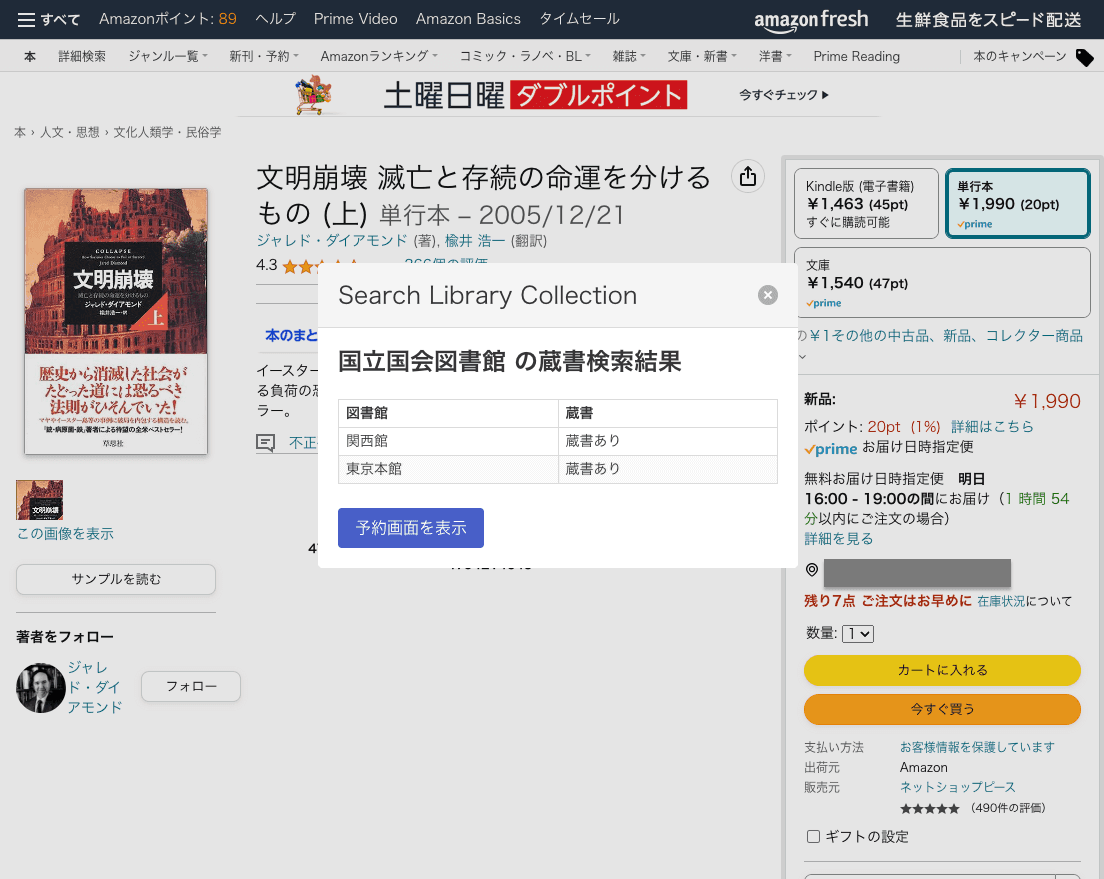
Task: Click the フォロー author button
Action: [x=191, y=687]
